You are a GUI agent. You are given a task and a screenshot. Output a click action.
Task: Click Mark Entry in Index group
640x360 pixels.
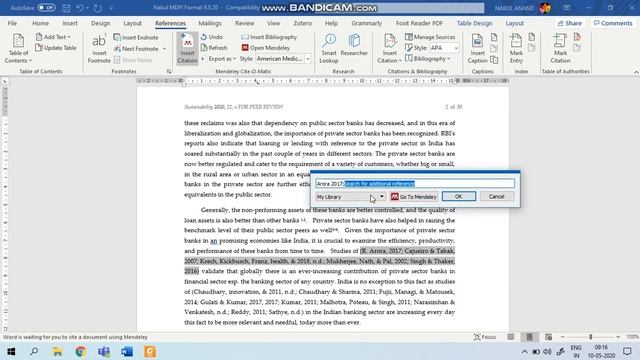click(516, 49)
